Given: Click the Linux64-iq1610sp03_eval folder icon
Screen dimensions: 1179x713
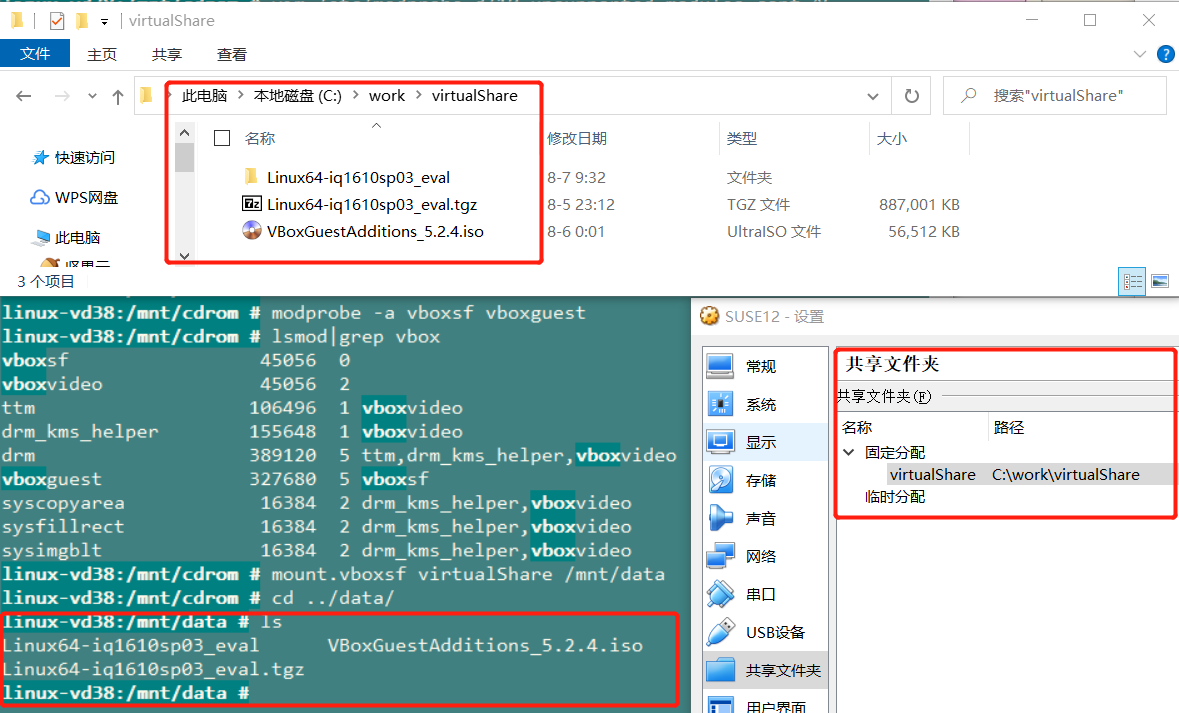Looking at the screenshot, I should (x=251, y=177).
